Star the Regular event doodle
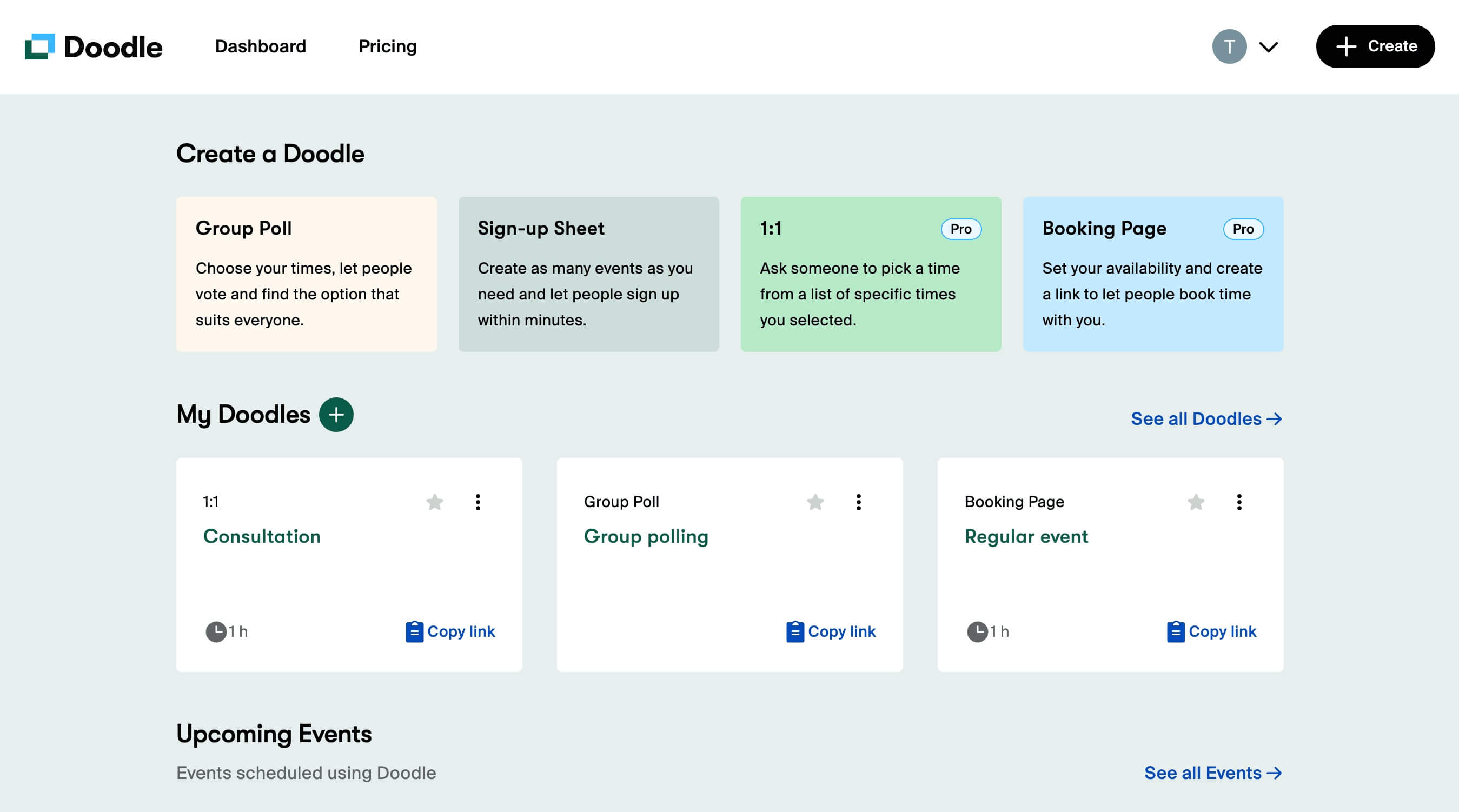Screen dimensions: 1459x812 point(1196,502)
